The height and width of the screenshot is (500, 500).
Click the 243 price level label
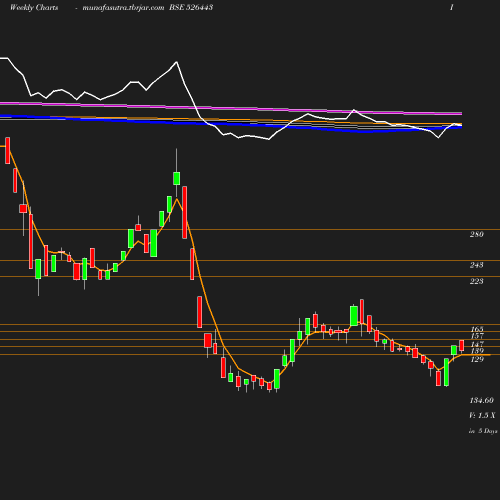pyautogui.click(x=477, y=265)
